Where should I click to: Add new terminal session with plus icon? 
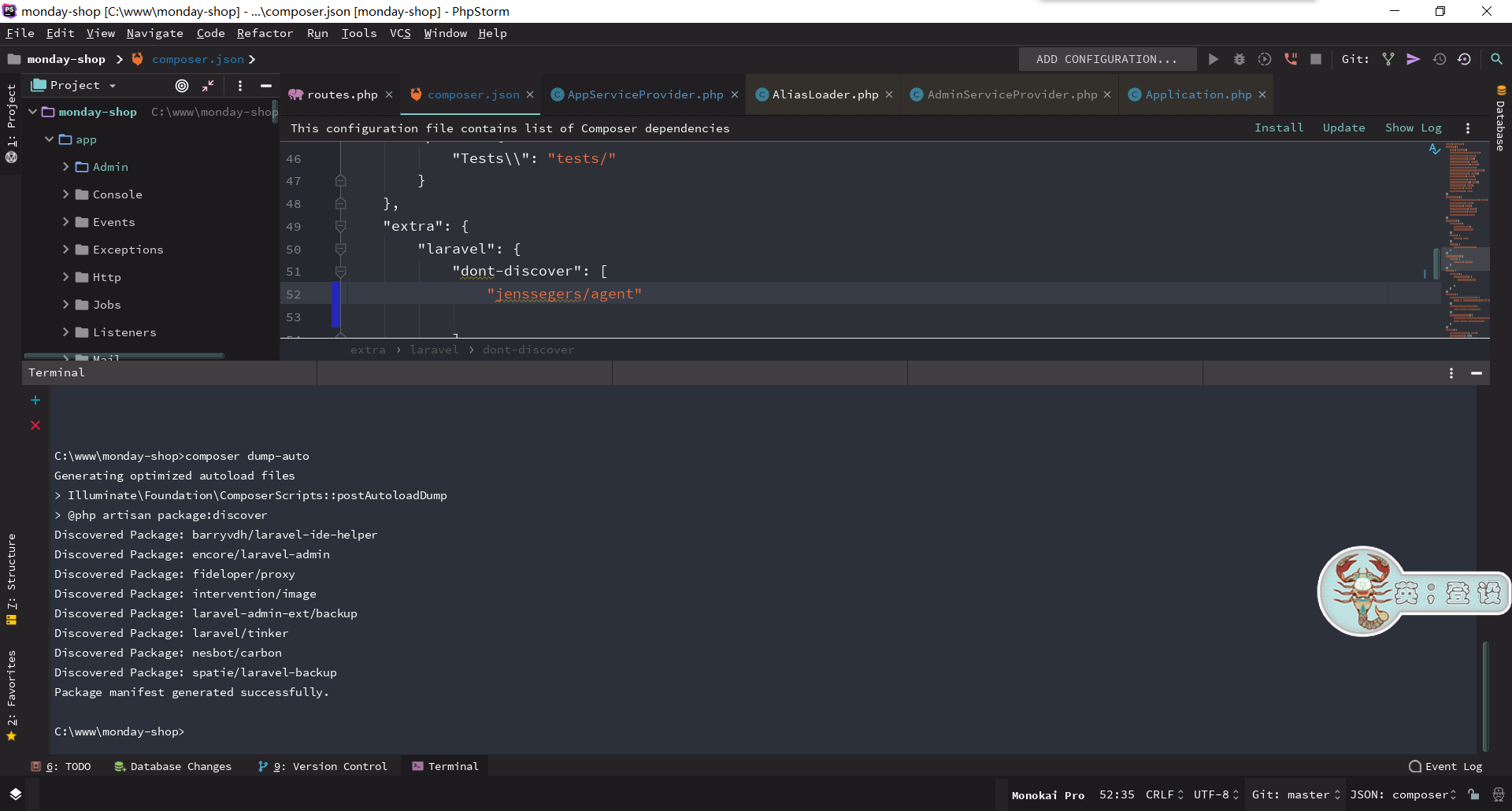[35, 400]
